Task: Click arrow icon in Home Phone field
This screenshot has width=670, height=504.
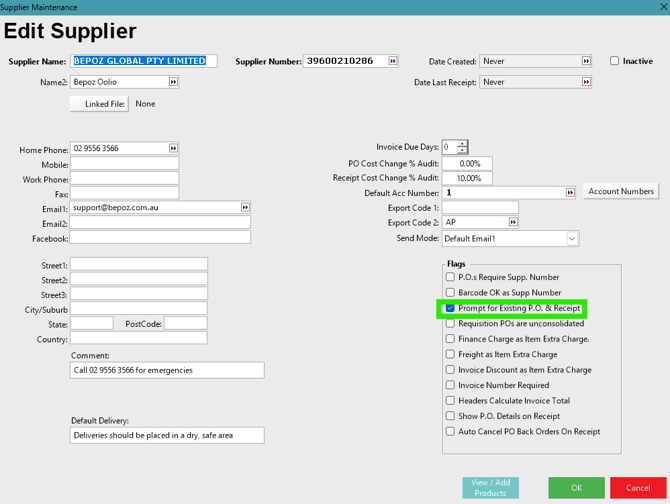Action: 173,148
